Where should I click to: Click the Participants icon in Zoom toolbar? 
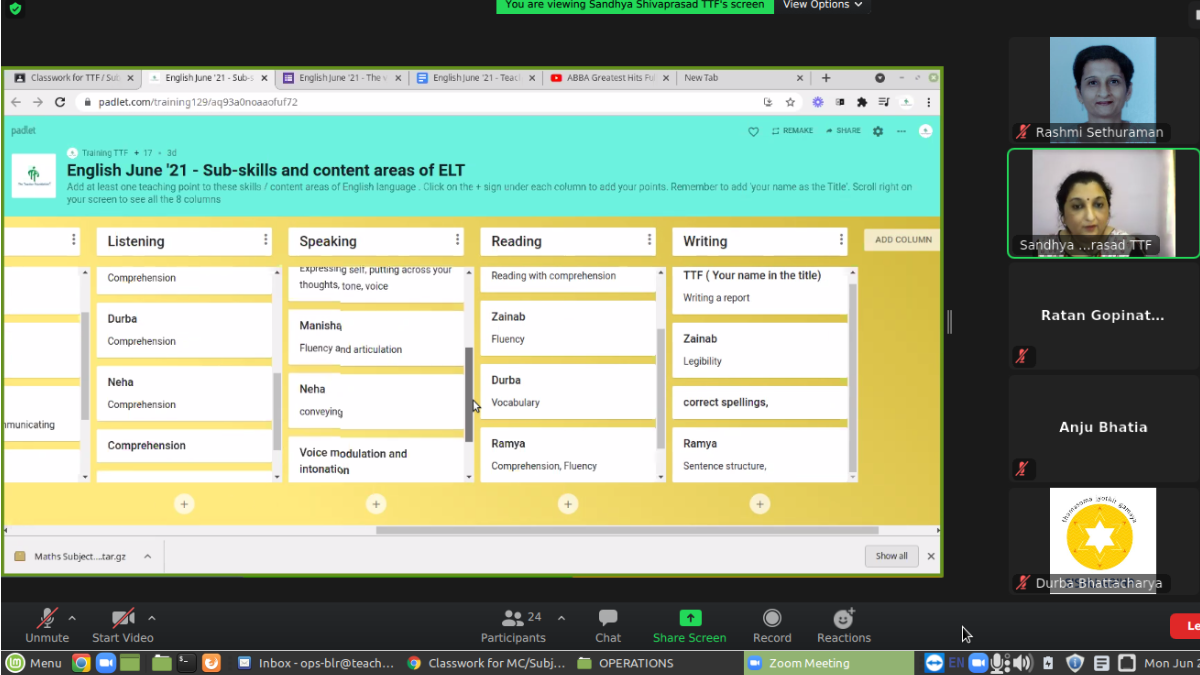point(513,618)
